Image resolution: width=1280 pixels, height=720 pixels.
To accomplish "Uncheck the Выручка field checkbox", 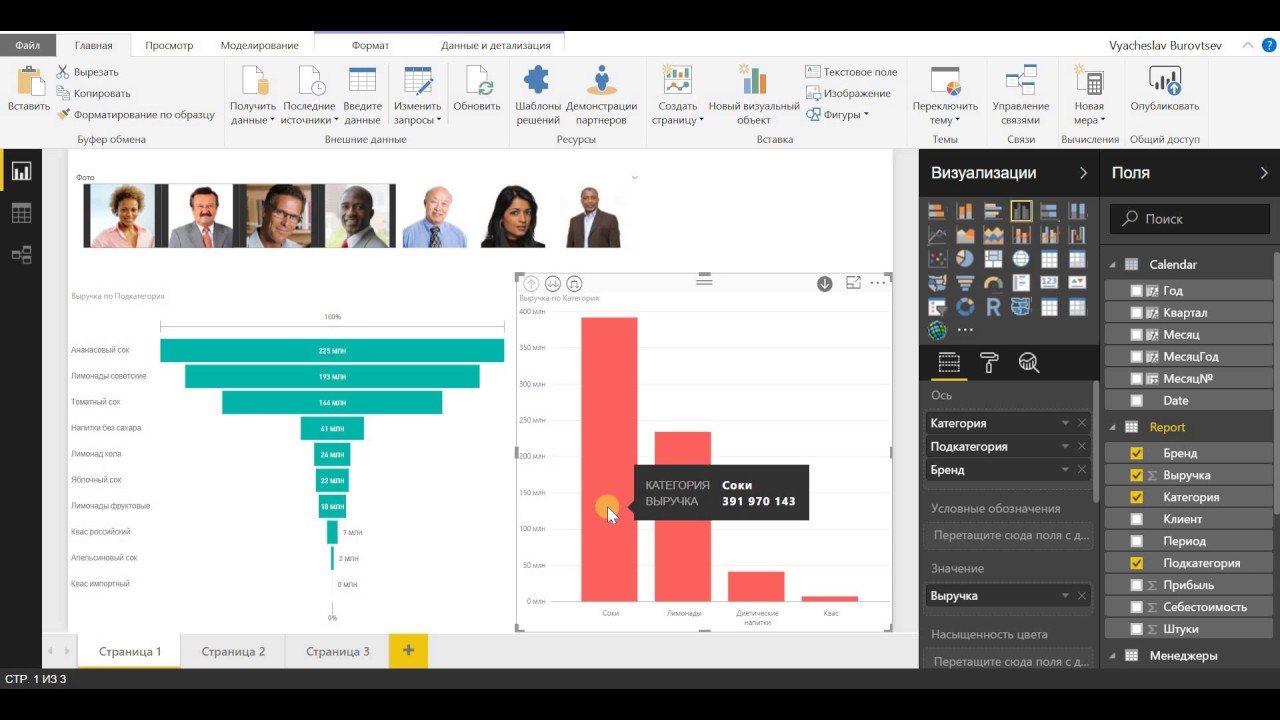I will pos(1136,475).
